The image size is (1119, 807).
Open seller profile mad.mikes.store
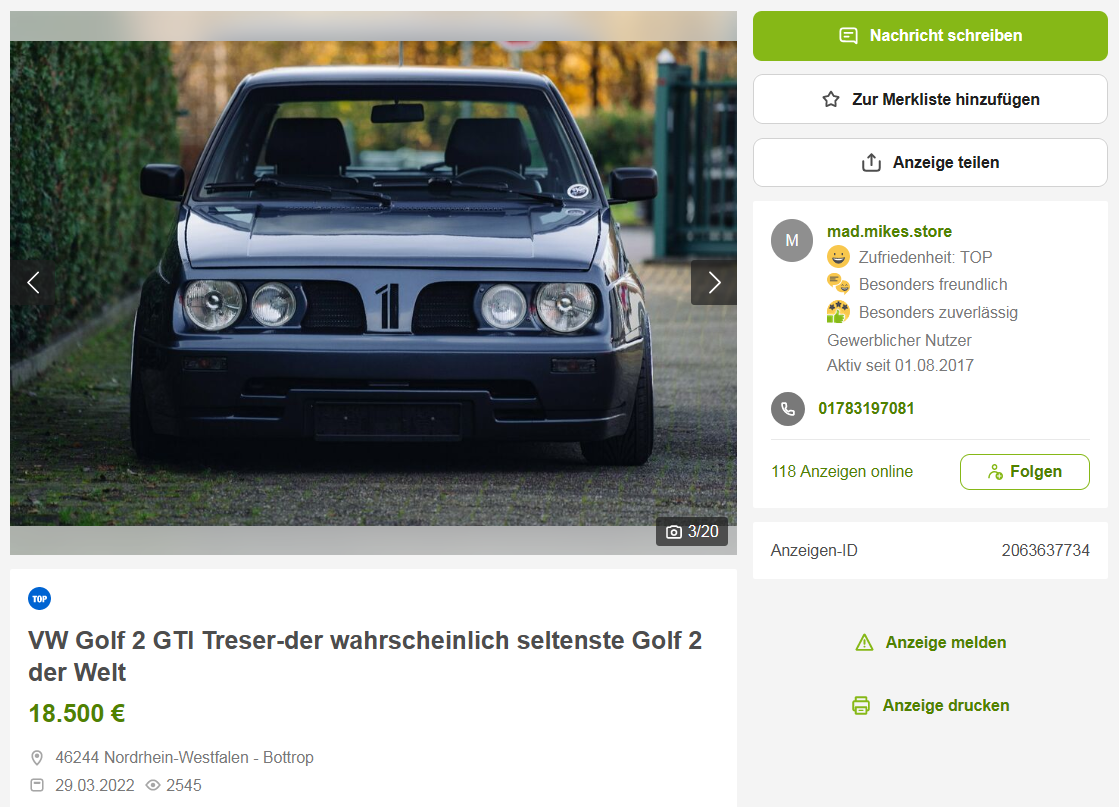(x=889, y=231)
